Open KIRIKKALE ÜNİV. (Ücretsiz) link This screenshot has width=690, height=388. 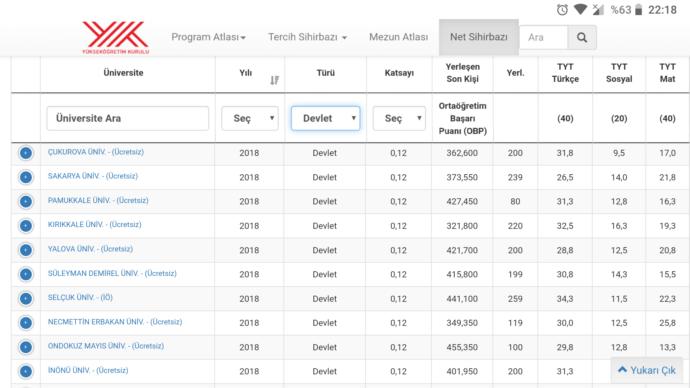pyautogui.click(x=94, y=224)
